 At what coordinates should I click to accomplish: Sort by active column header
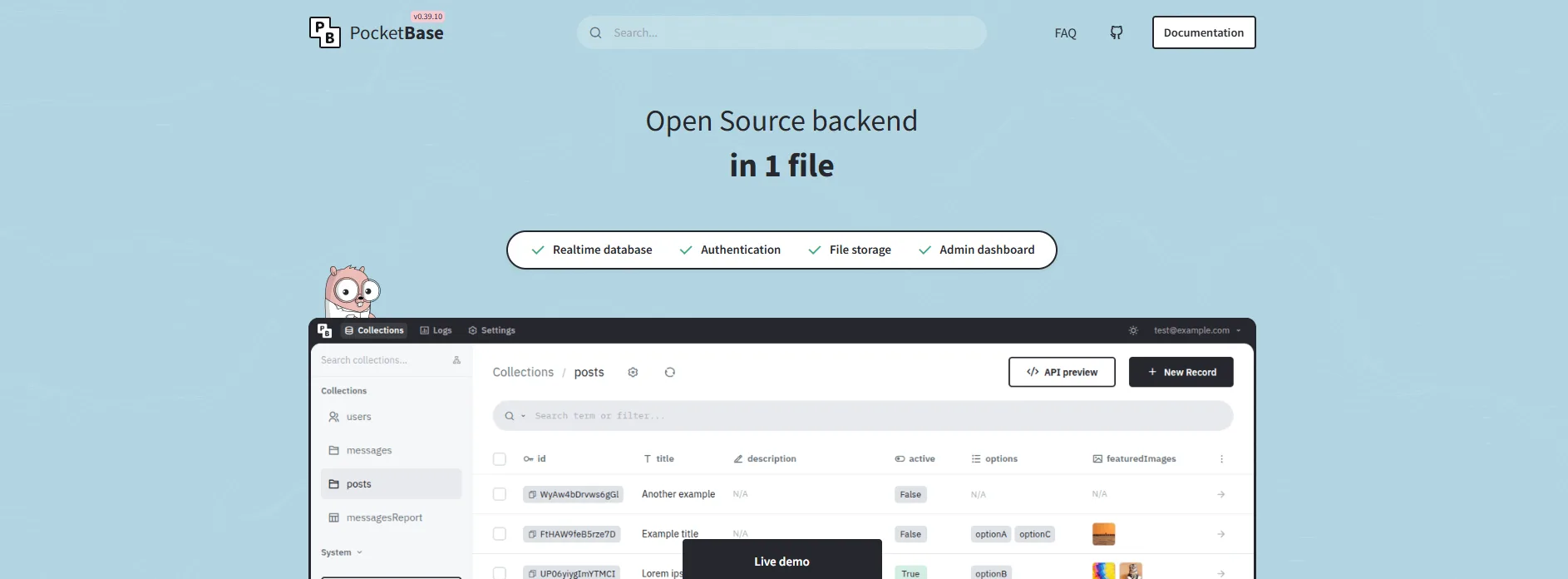915,458
